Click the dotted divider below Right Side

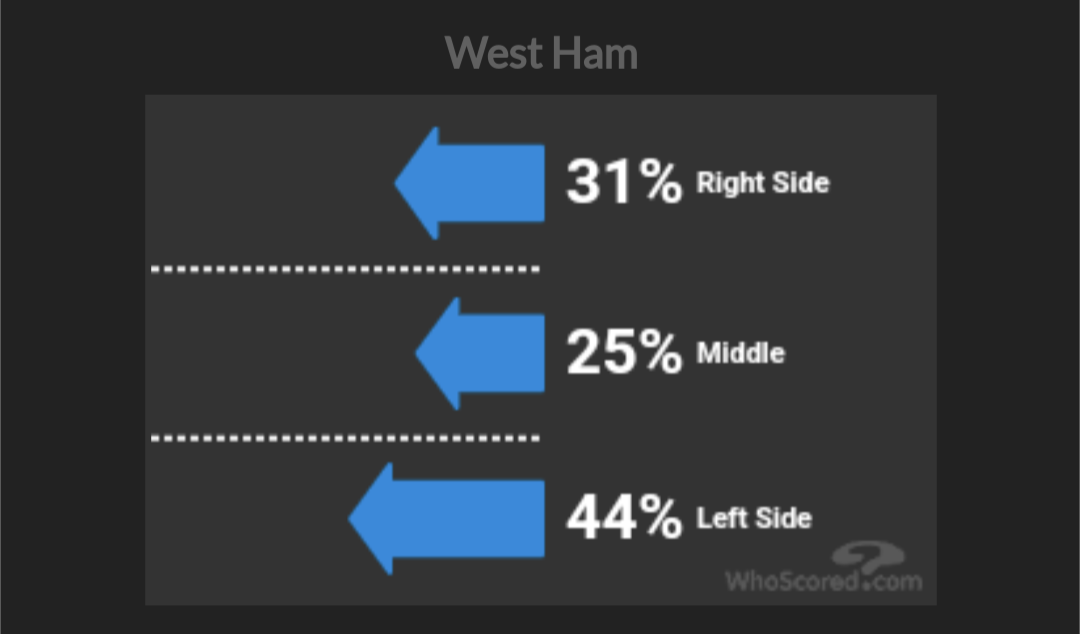pyautogui.click(x=345, y=269)
